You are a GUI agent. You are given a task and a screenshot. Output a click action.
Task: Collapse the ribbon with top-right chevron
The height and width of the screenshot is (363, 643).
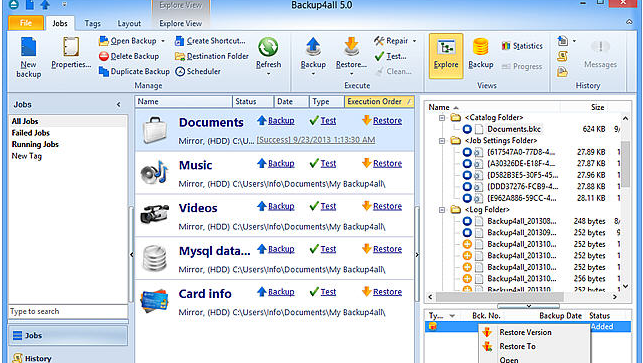629,22
